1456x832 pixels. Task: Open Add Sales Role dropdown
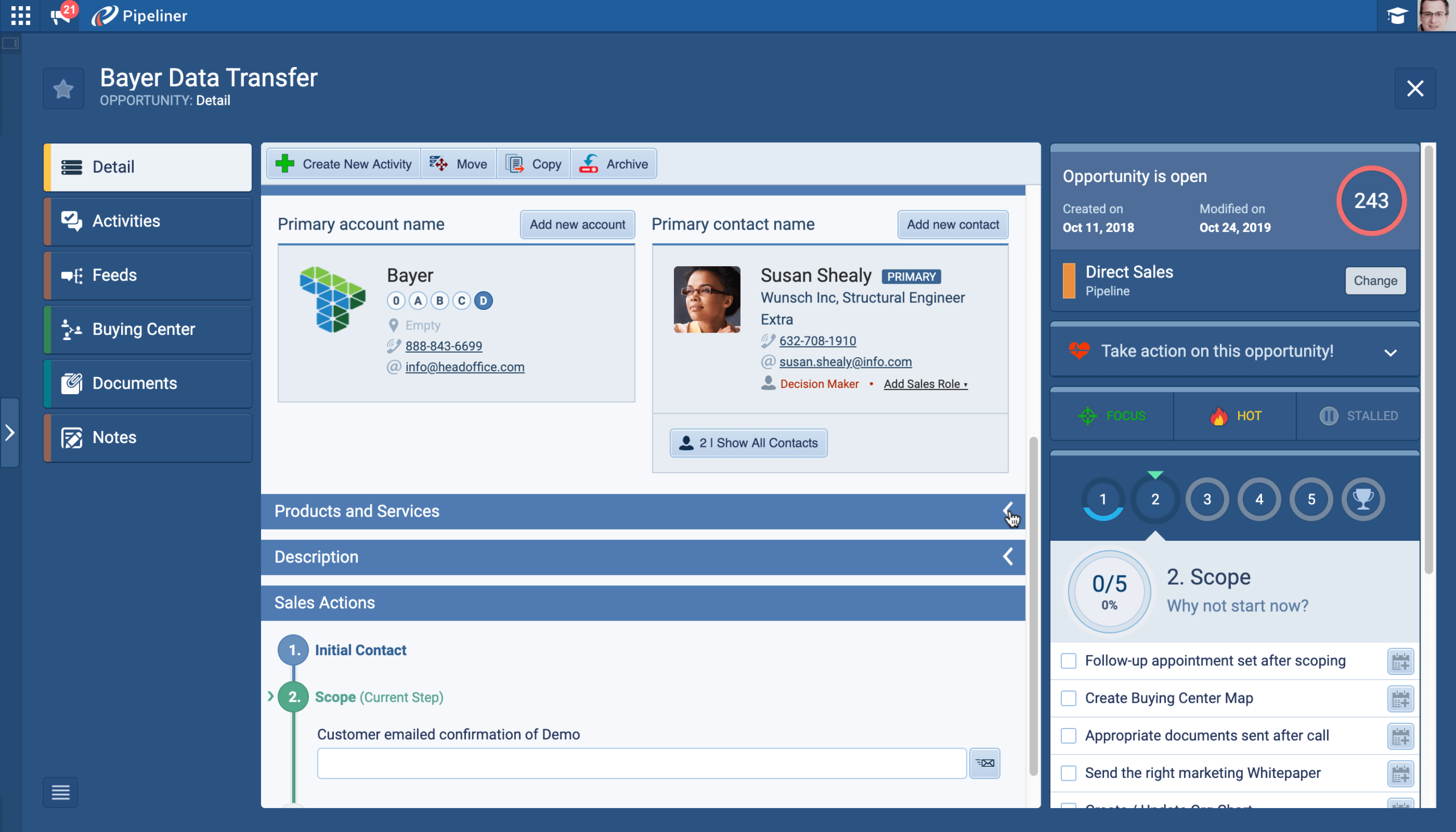click(925, 384)
